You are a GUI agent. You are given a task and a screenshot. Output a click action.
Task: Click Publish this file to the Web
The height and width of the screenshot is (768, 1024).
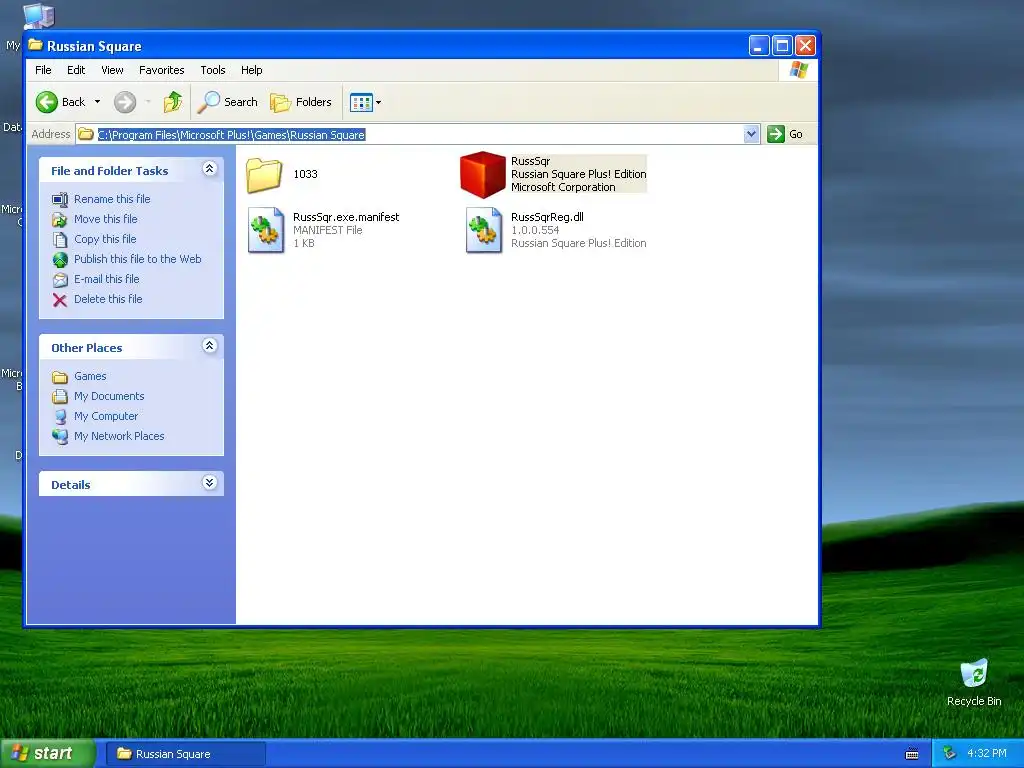coord(137,259)
